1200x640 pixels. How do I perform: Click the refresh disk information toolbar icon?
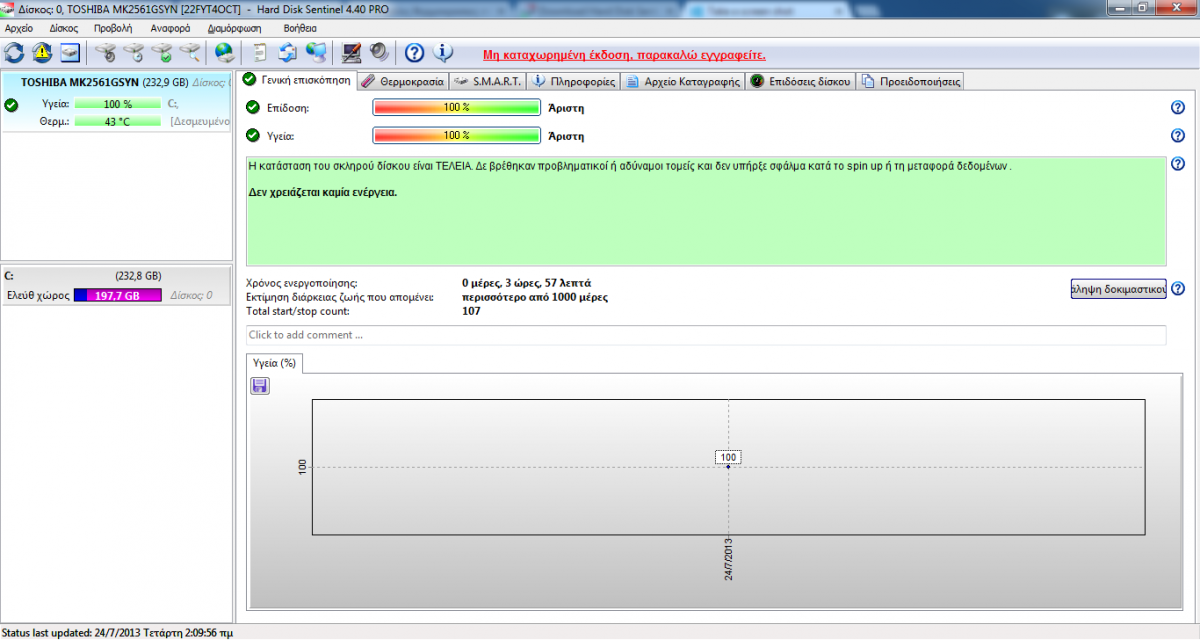pyautogui.click(x=15, y=52)
